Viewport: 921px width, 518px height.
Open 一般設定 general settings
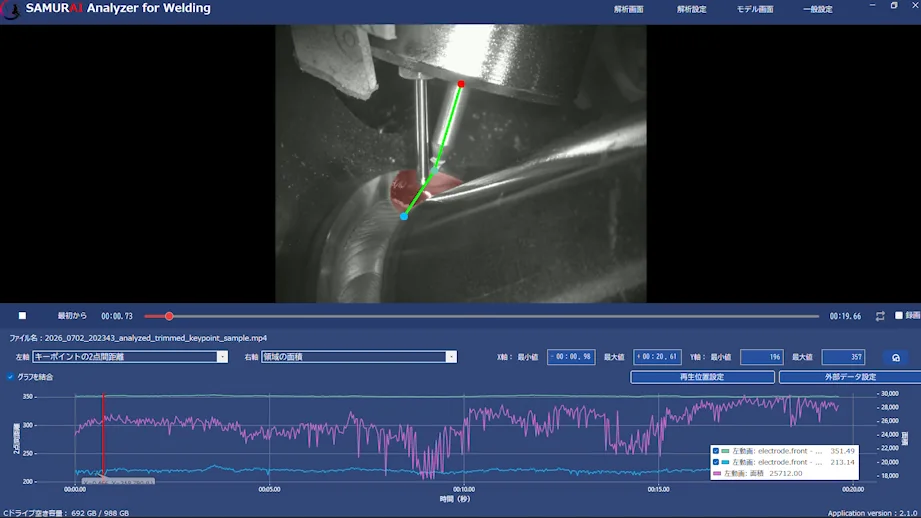pos(818,9)
